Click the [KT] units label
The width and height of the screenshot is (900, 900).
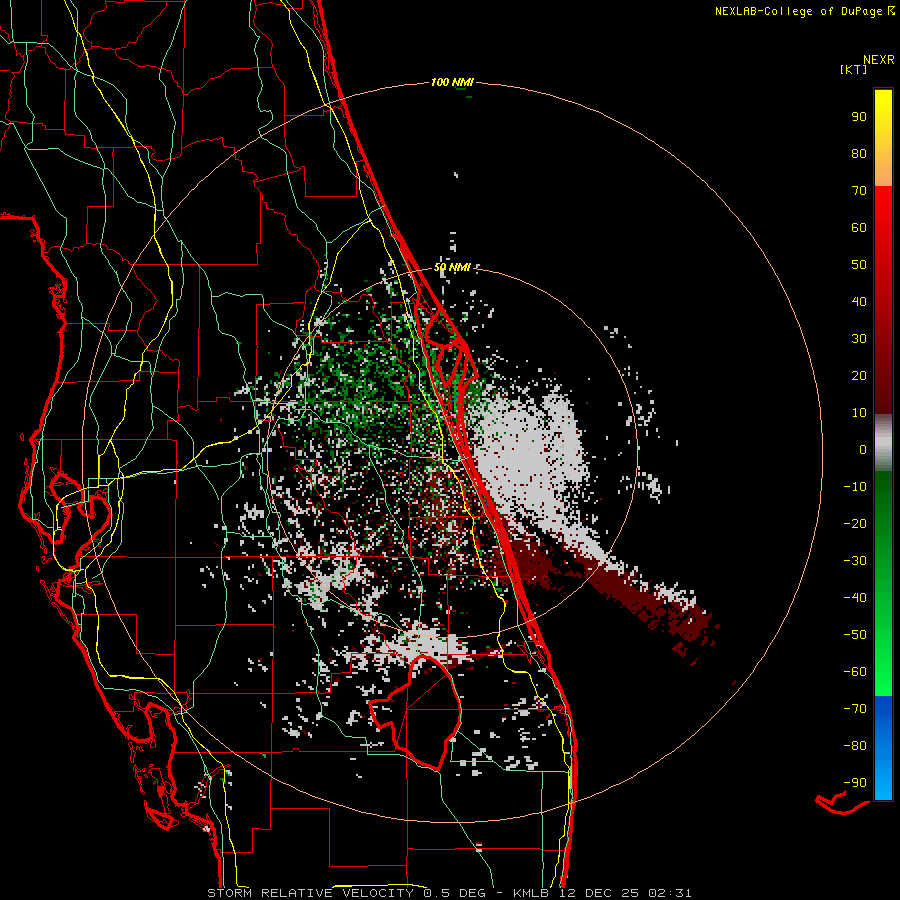tap(854, 69)
